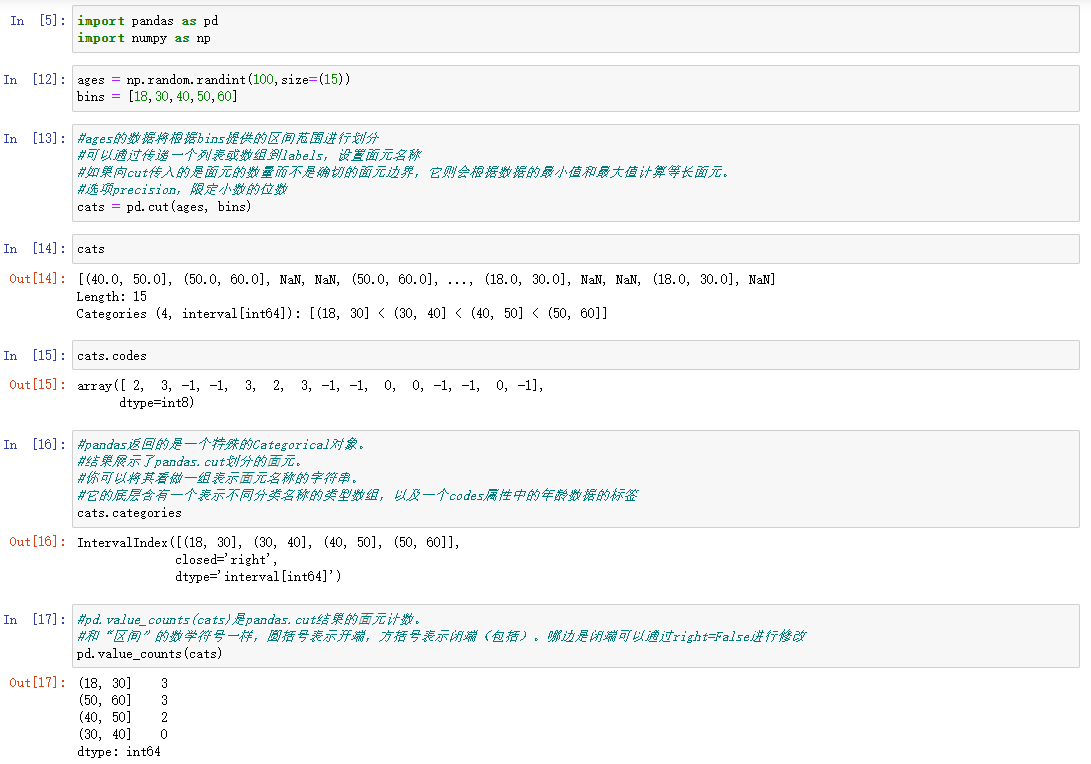Viewport: 1091px width, 764px height.
Task: Click the Out[15] output prompt
Action: click(x=34, y=385)
